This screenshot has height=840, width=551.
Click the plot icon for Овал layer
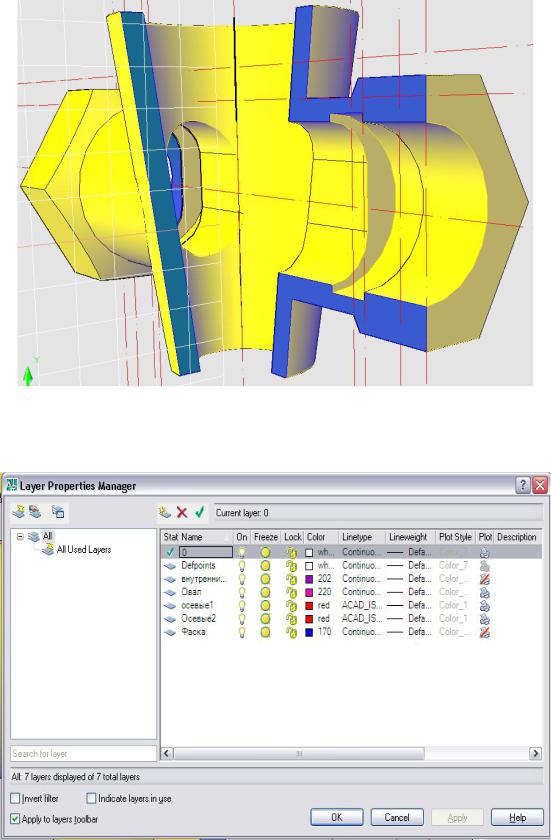tap(485, 592)
